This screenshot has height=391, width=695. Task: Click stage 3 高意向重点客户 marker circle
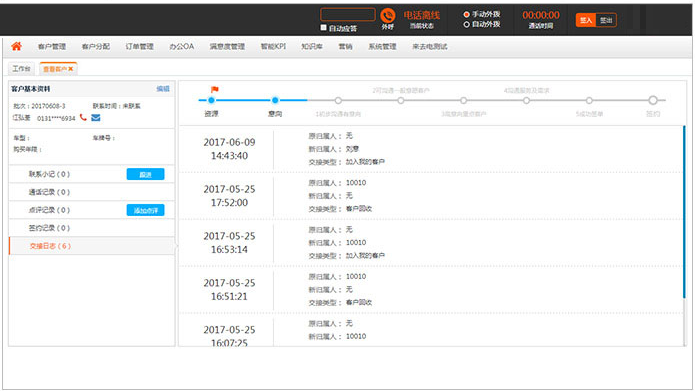[463, 101]
